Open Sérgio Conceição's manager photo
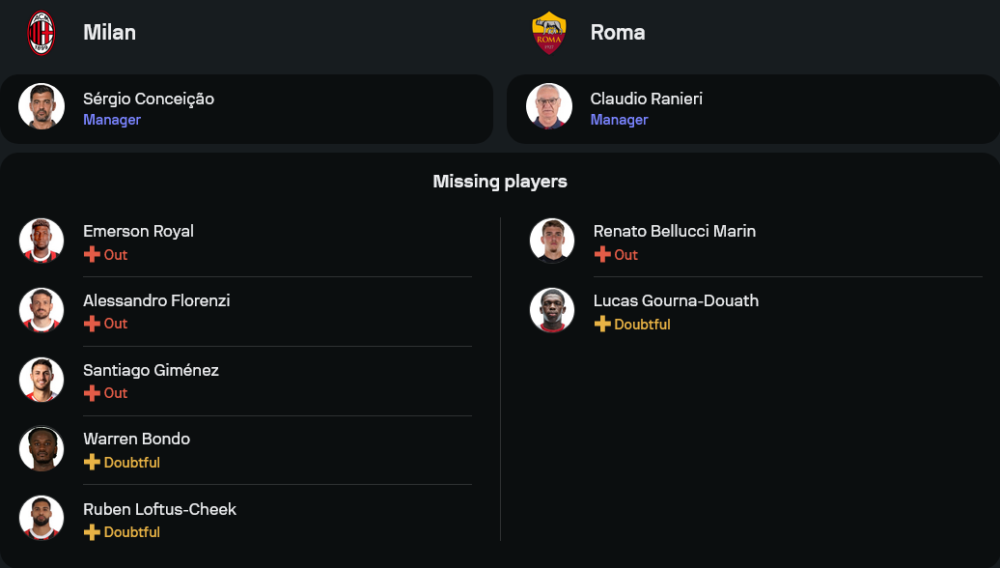1000x568 pixels. pos(41,106)
